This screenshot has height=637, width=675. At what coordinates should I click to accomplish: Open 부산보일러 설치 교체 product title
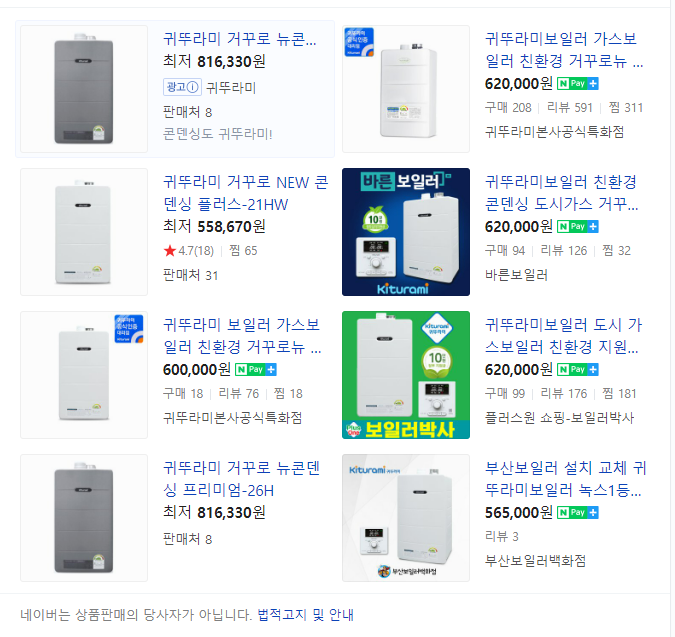[x=565, y=479]
